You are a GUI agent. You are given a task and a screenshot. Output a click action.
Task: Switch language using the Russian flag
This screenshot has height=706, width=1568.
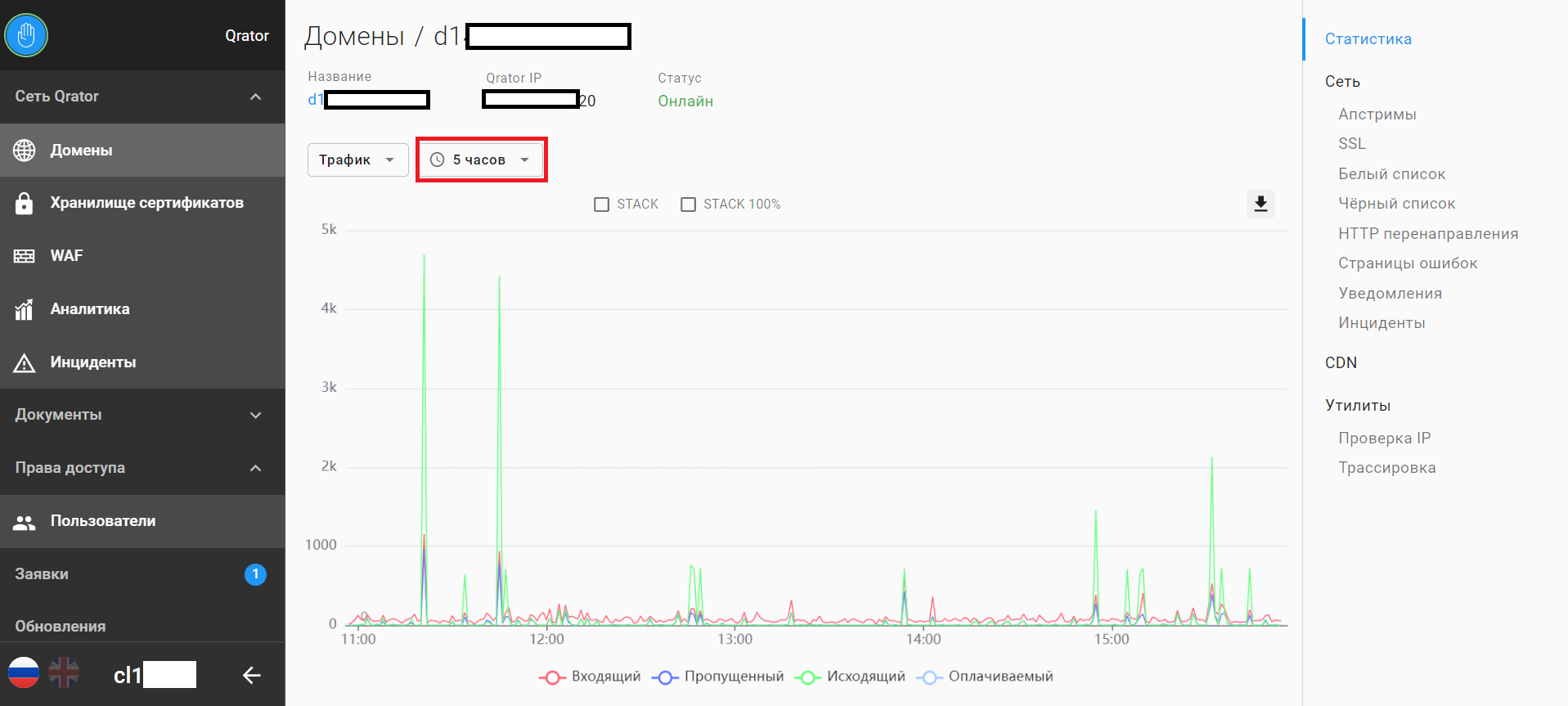[24, 673]
